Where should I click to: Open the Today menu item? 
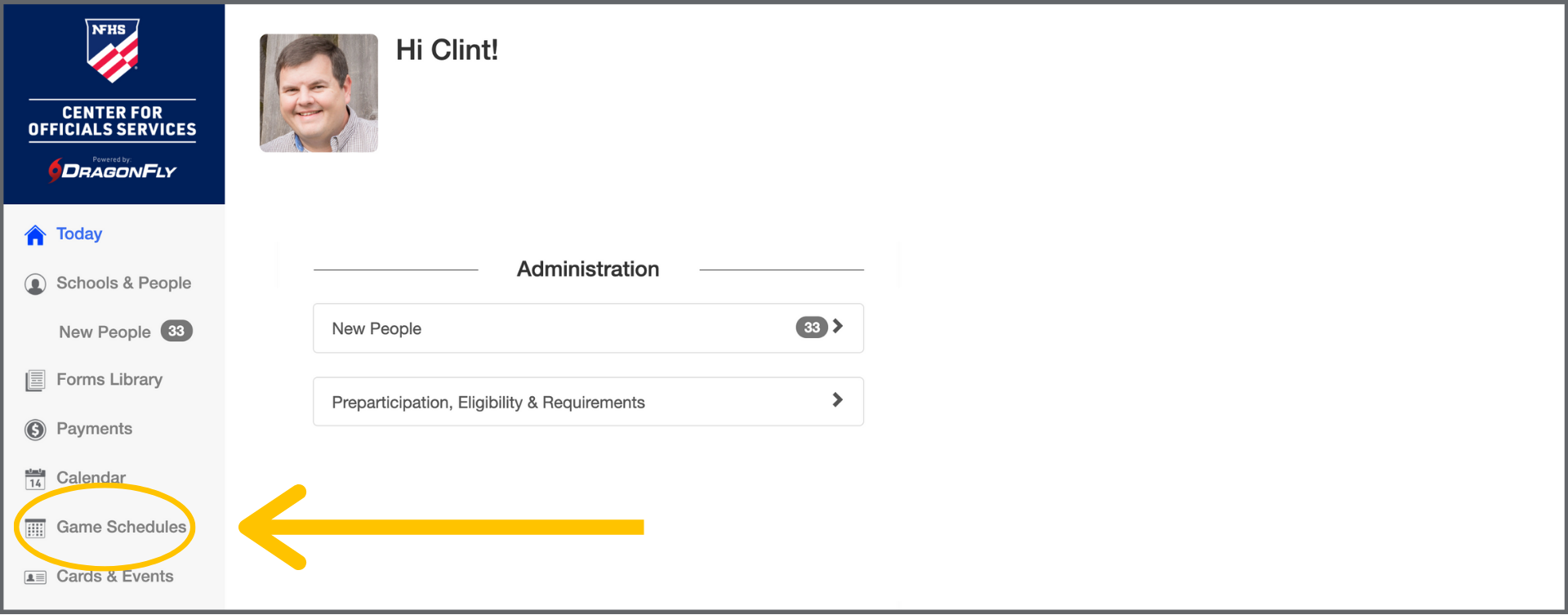pyautogui.click(x=79, y=234)
